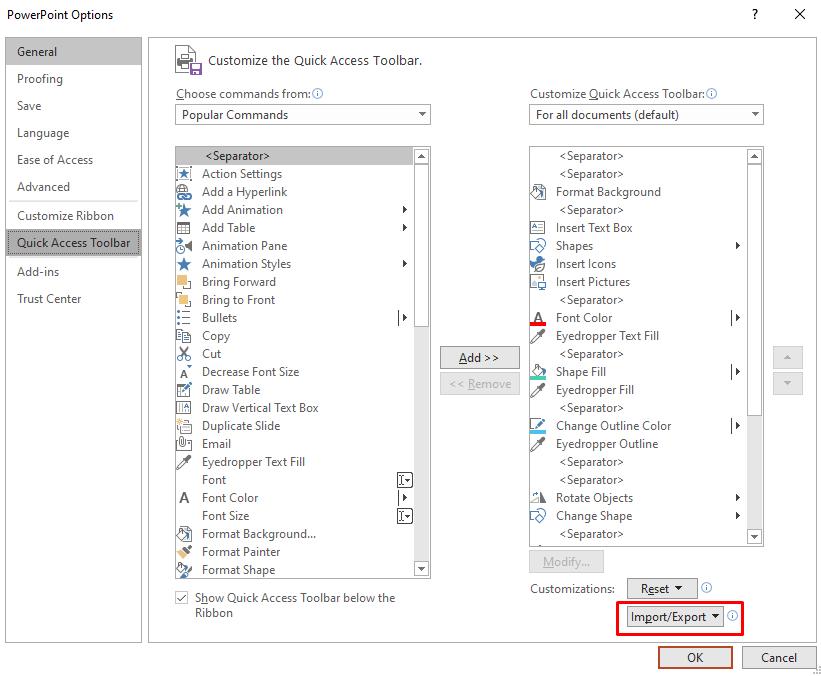Click info icon beside Choose commands from
The width and height of the screenshot is (821, 676).
[x=318, y=94]
